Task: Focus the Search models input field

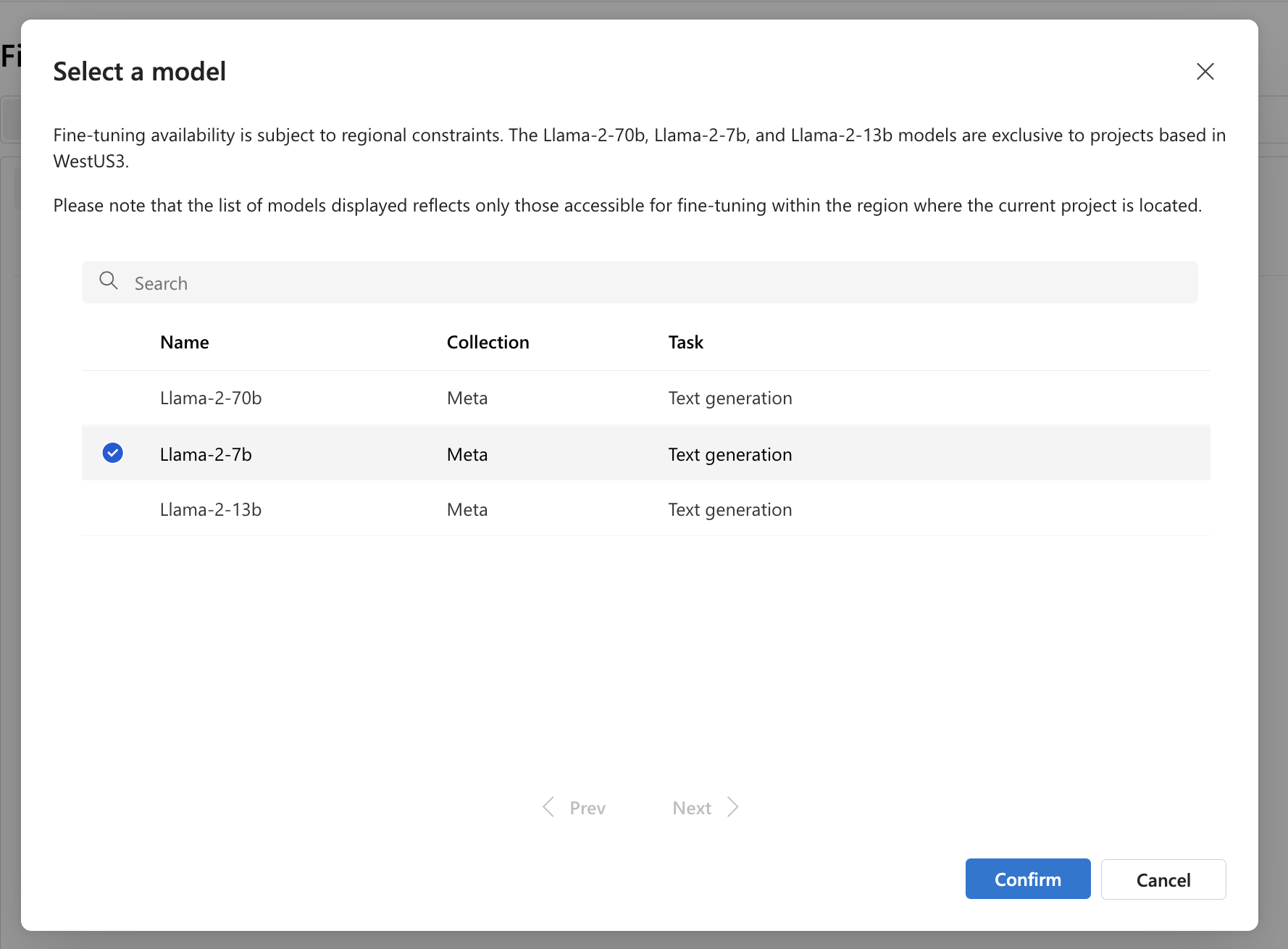Action: (640, 283)
